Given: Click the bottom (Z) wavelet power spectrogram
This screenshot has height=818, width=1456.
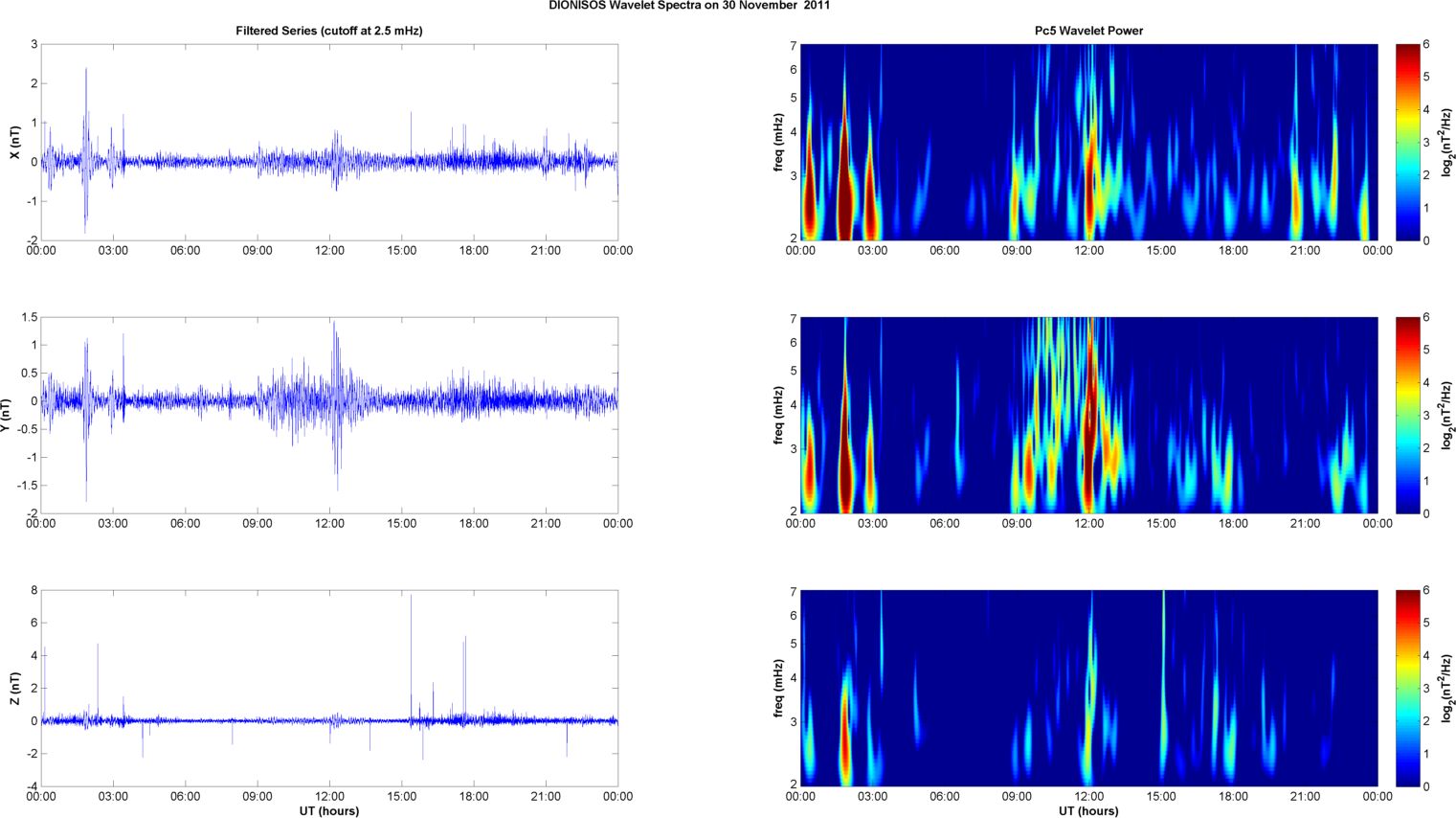Looking at the screenshot, I should (1088, 688).
